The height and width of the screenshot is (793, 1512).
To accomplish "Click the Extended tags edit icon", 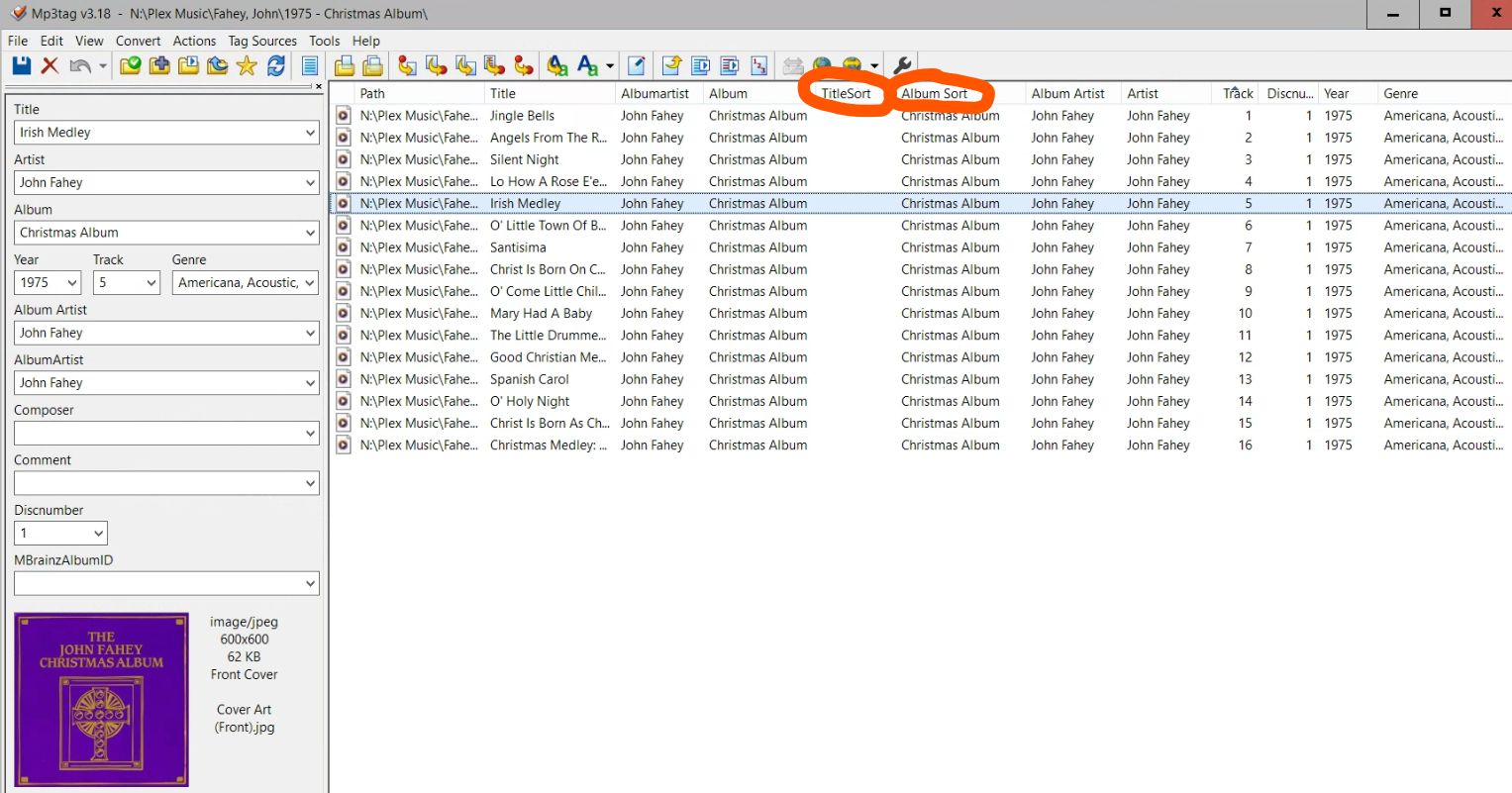I will pyautogui.click(x=637, y=65).
